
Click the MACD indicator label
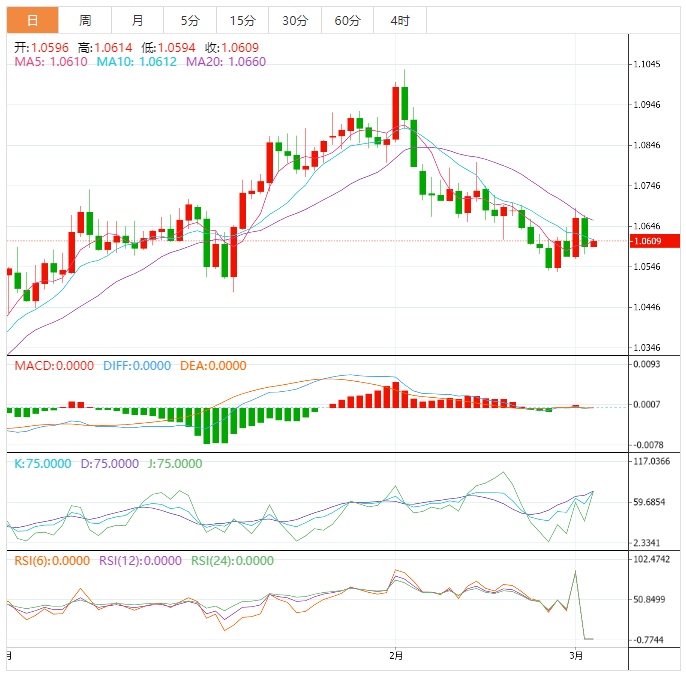click(55, 366)
